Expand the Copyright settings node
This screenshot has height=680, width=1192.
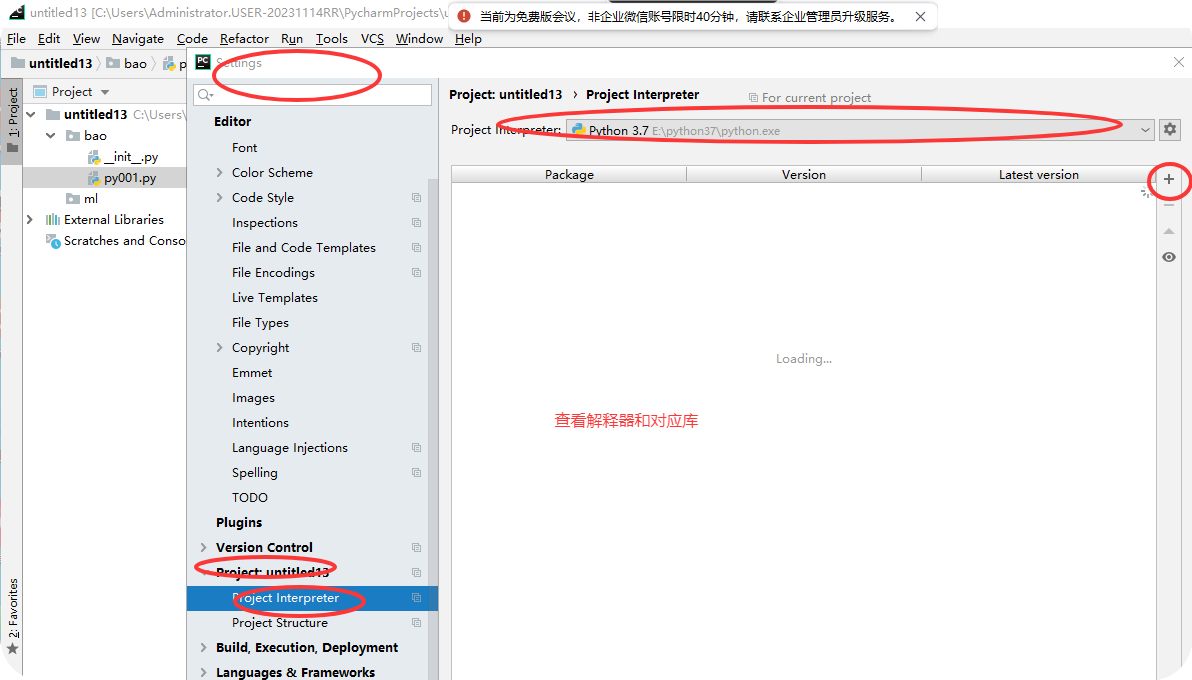tap(220, 348)
